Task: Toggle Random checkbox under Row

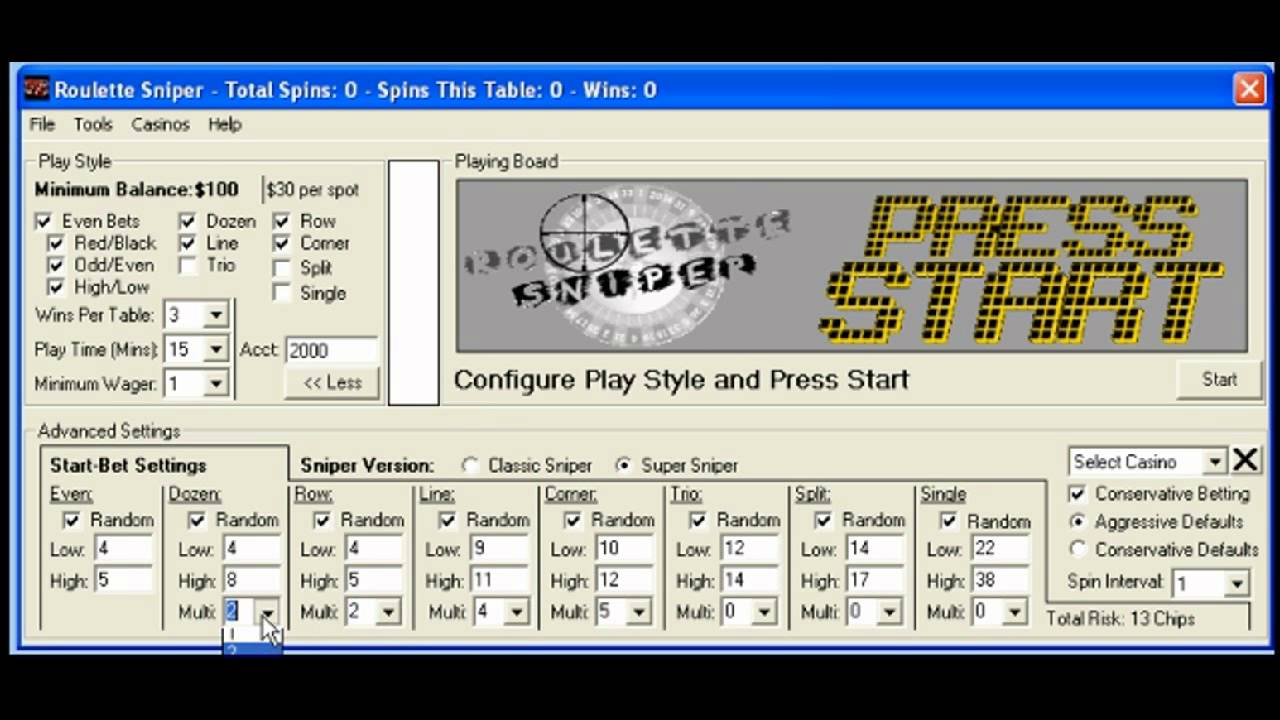Action: click(x=322, y=520)
